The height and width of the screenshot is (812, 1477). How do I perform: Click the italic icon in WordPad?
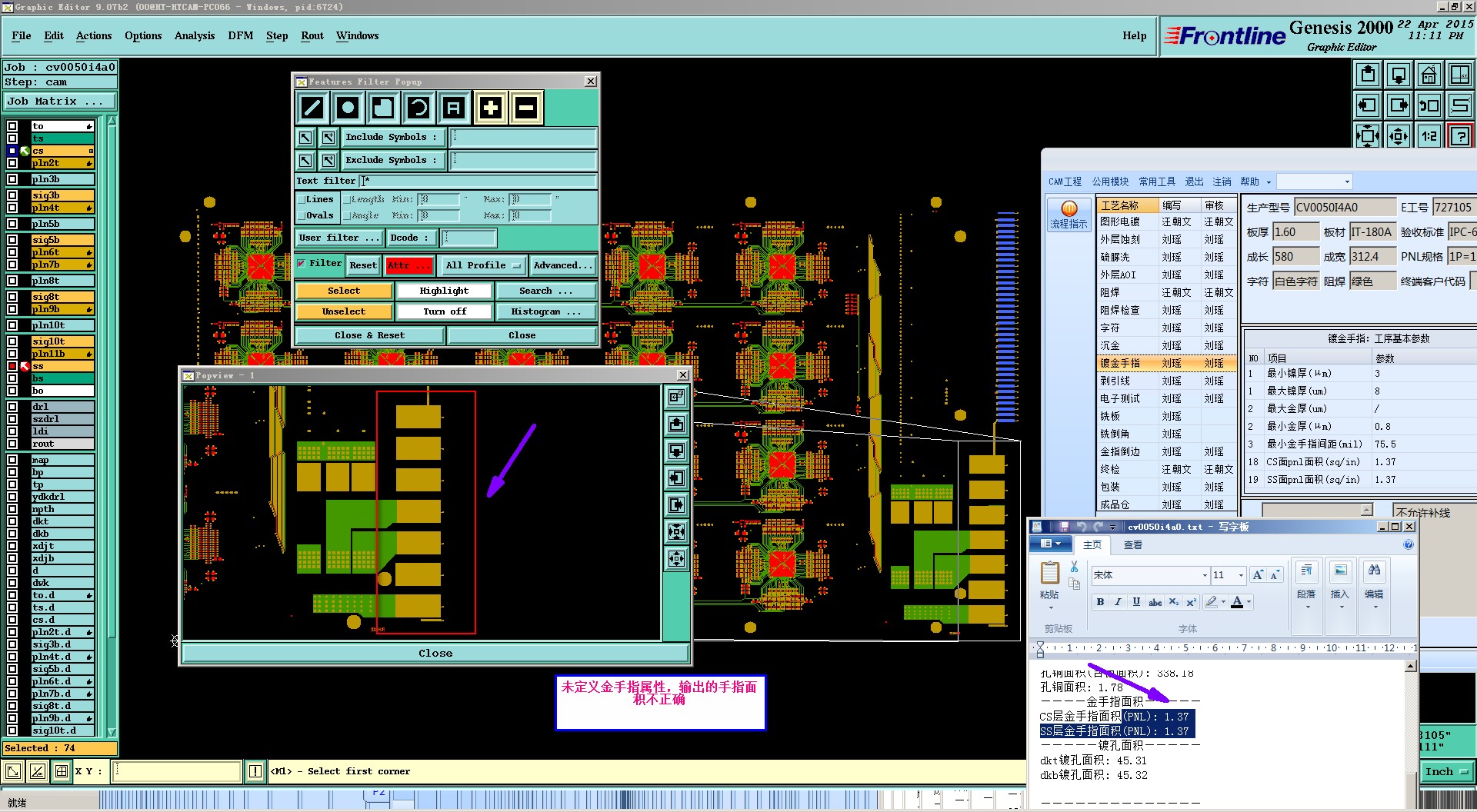(x=1118, y=602)
